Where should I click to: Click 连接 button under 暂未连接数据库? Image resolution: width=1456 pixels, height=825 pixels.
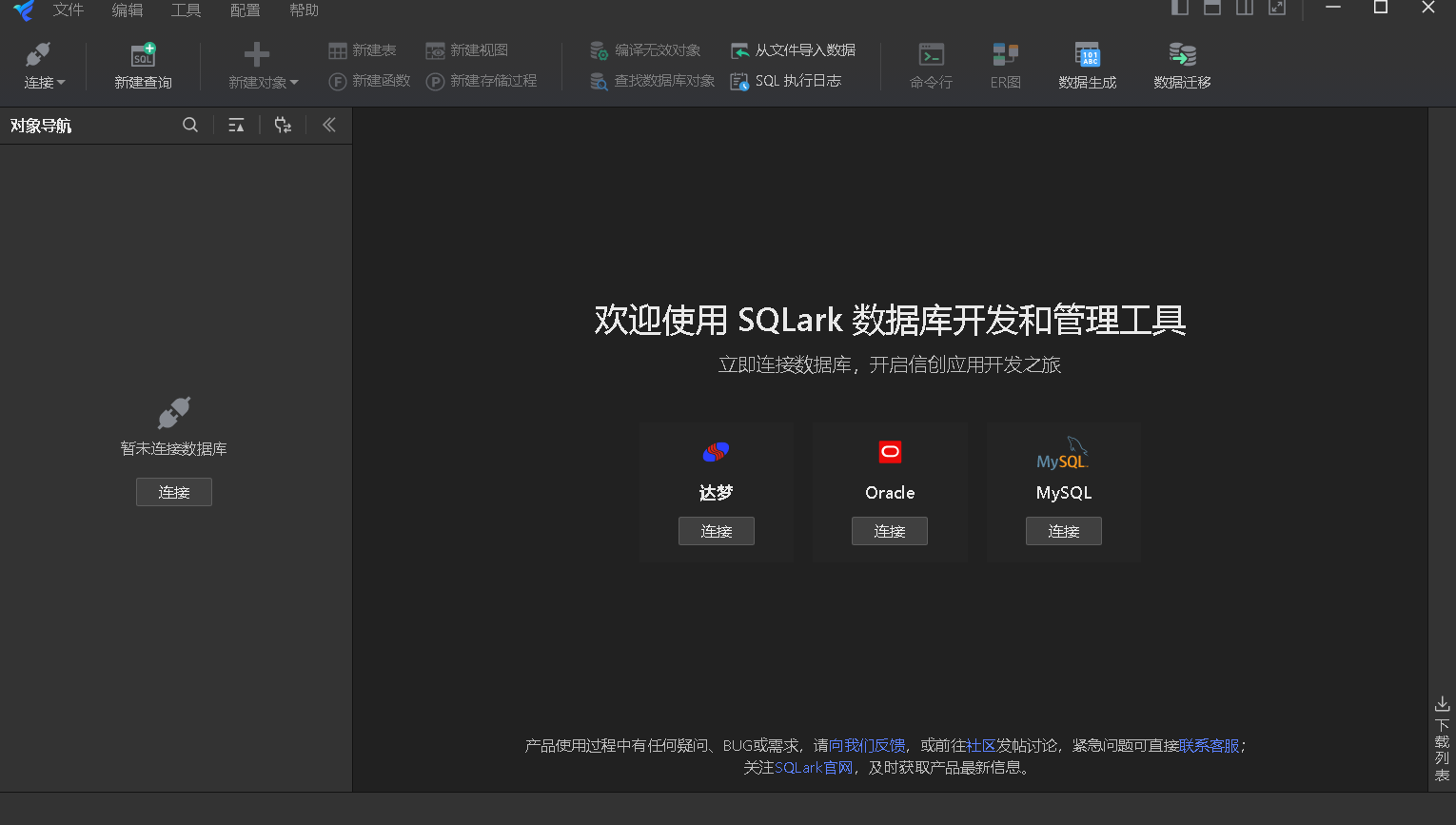pos(174,492)
